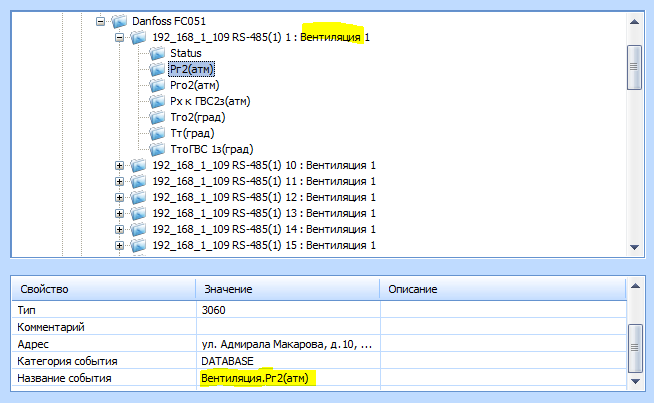Click the Название события value field
Image resolution: width=654 pixels, height=403 pixels.
287,378
